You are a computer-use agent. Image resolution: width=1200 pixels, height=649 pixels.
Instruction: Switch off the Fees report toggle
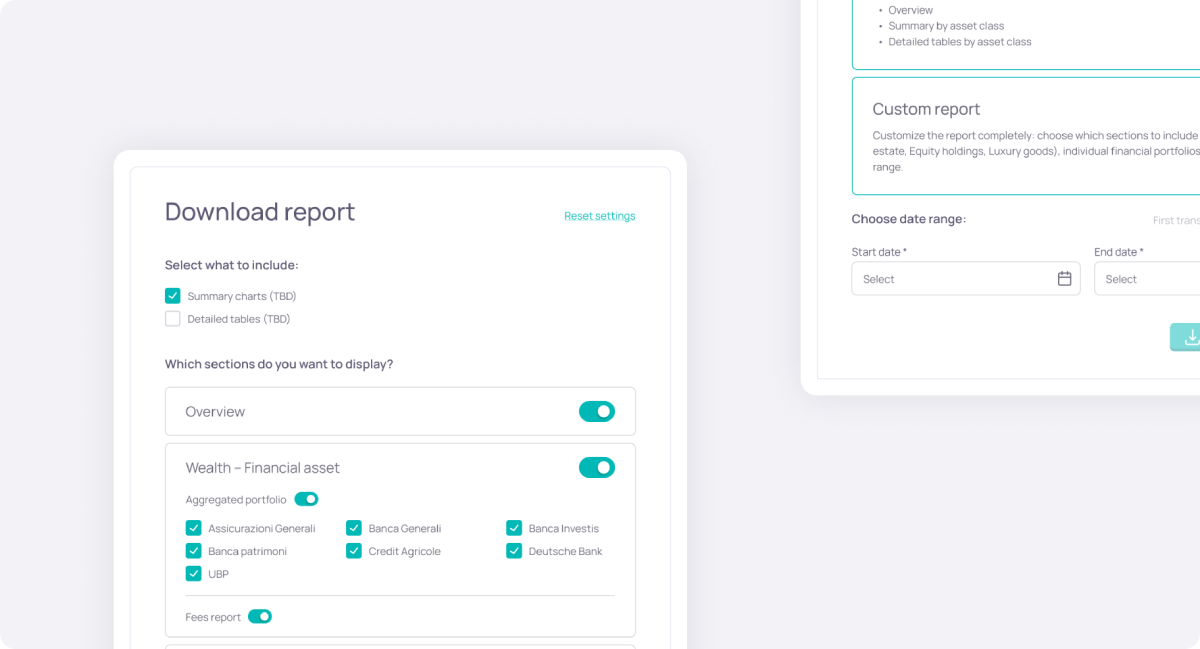click(x=260, y=617)
